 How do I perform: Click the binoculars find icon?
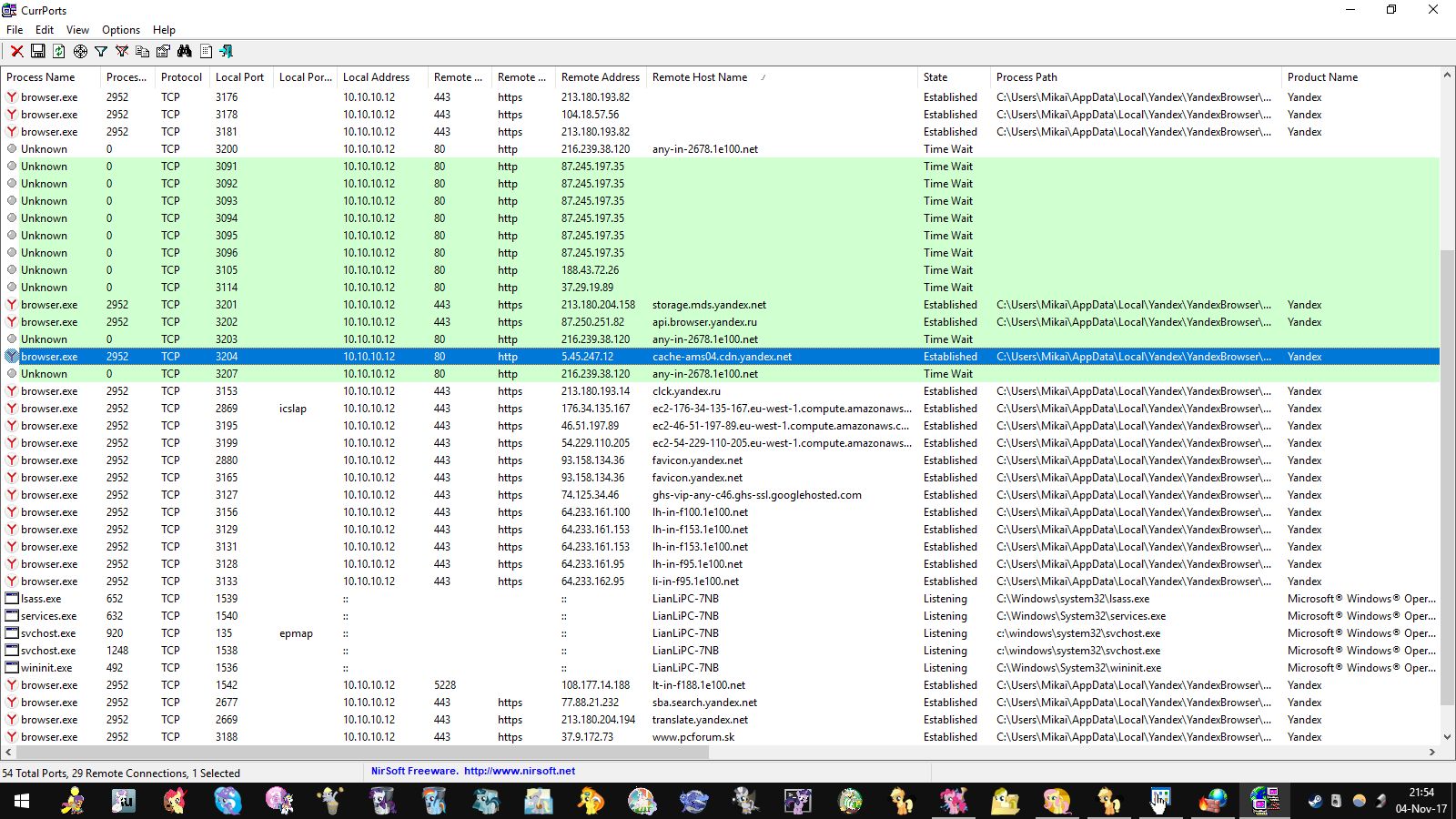click(185, 51)
